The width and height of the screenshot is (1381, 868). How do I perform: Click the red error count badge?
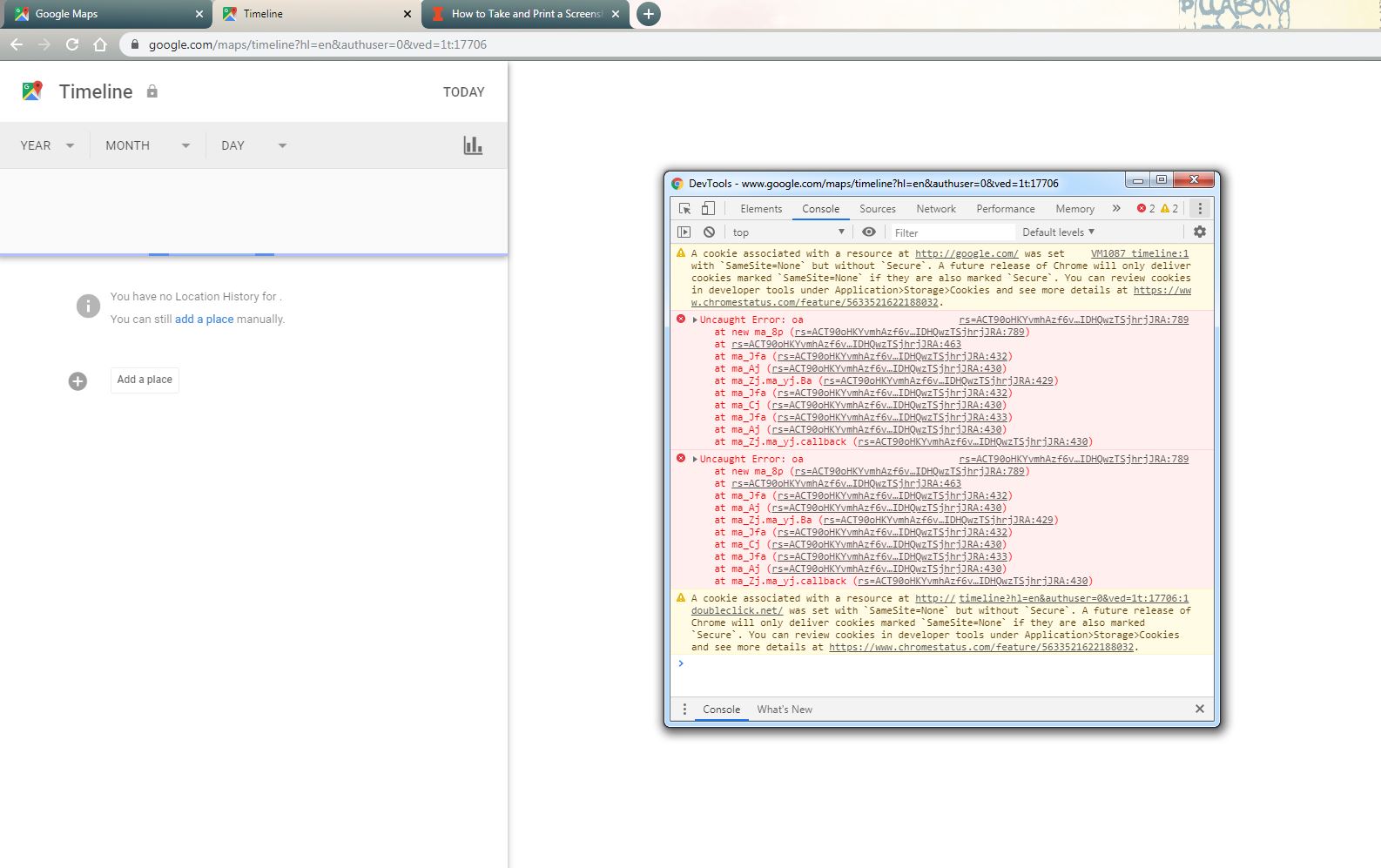[x=1145, y=209]
